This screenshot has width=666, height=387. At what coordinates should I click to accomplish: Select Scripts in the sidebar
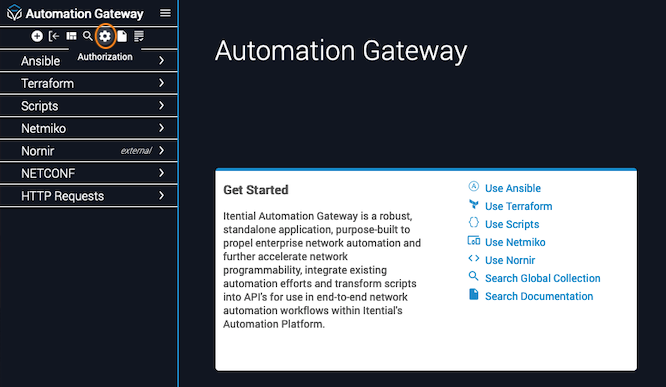click(88, 106)
